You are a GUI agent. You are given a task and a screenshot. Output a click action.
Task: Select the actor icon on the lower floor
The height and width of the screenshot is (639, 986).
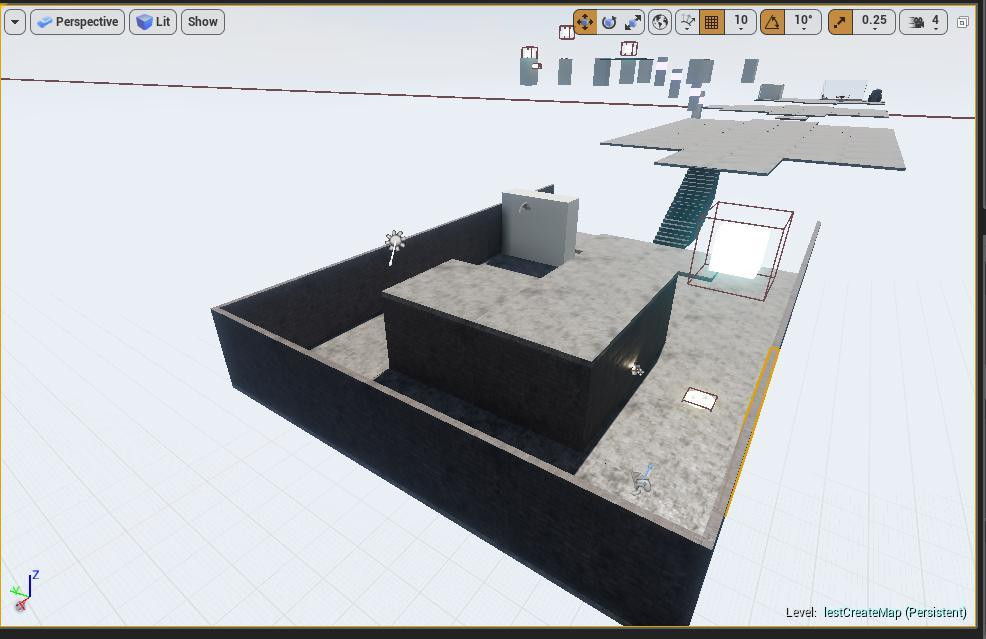coord(642,479)
